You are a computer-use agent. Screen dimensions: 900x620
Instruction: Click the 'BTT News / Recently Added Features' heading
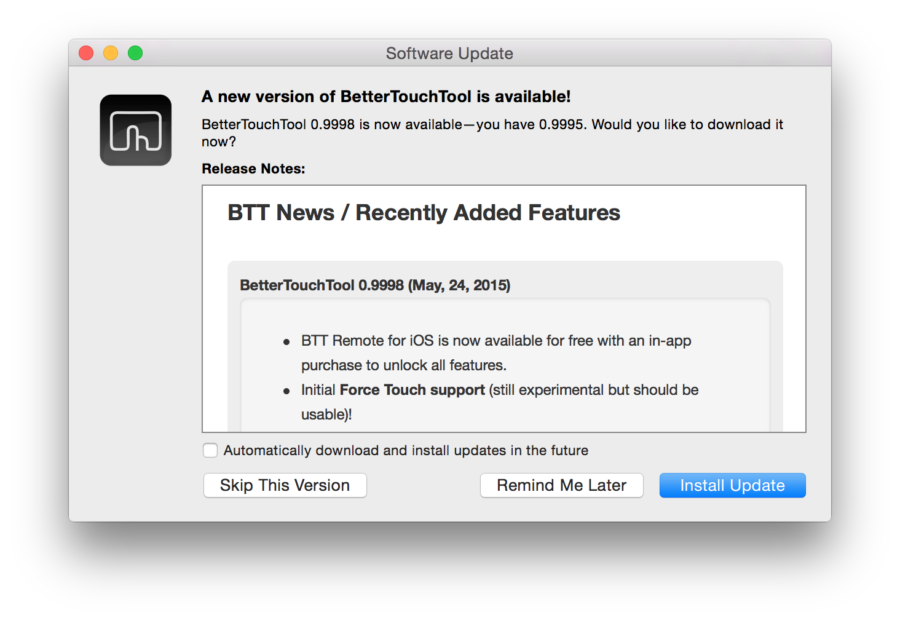(x=424, y=212)
